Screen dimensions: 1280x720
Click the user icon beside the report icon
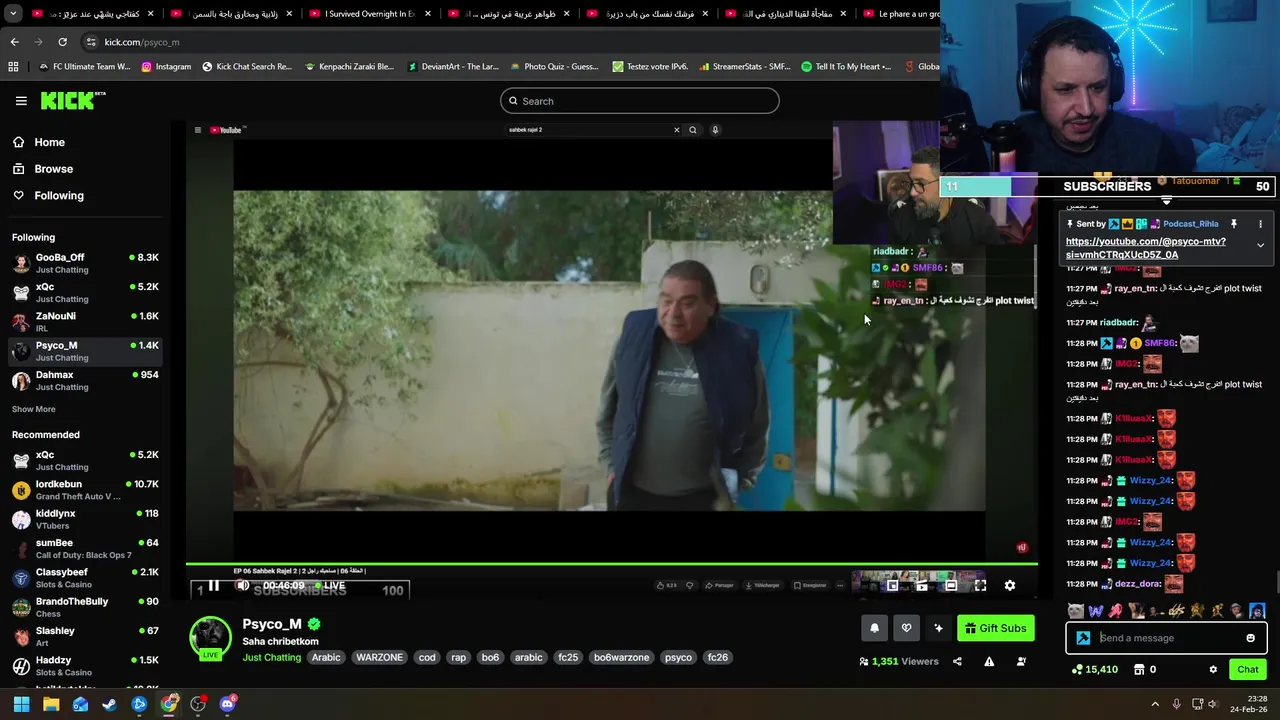point(1021,662)
